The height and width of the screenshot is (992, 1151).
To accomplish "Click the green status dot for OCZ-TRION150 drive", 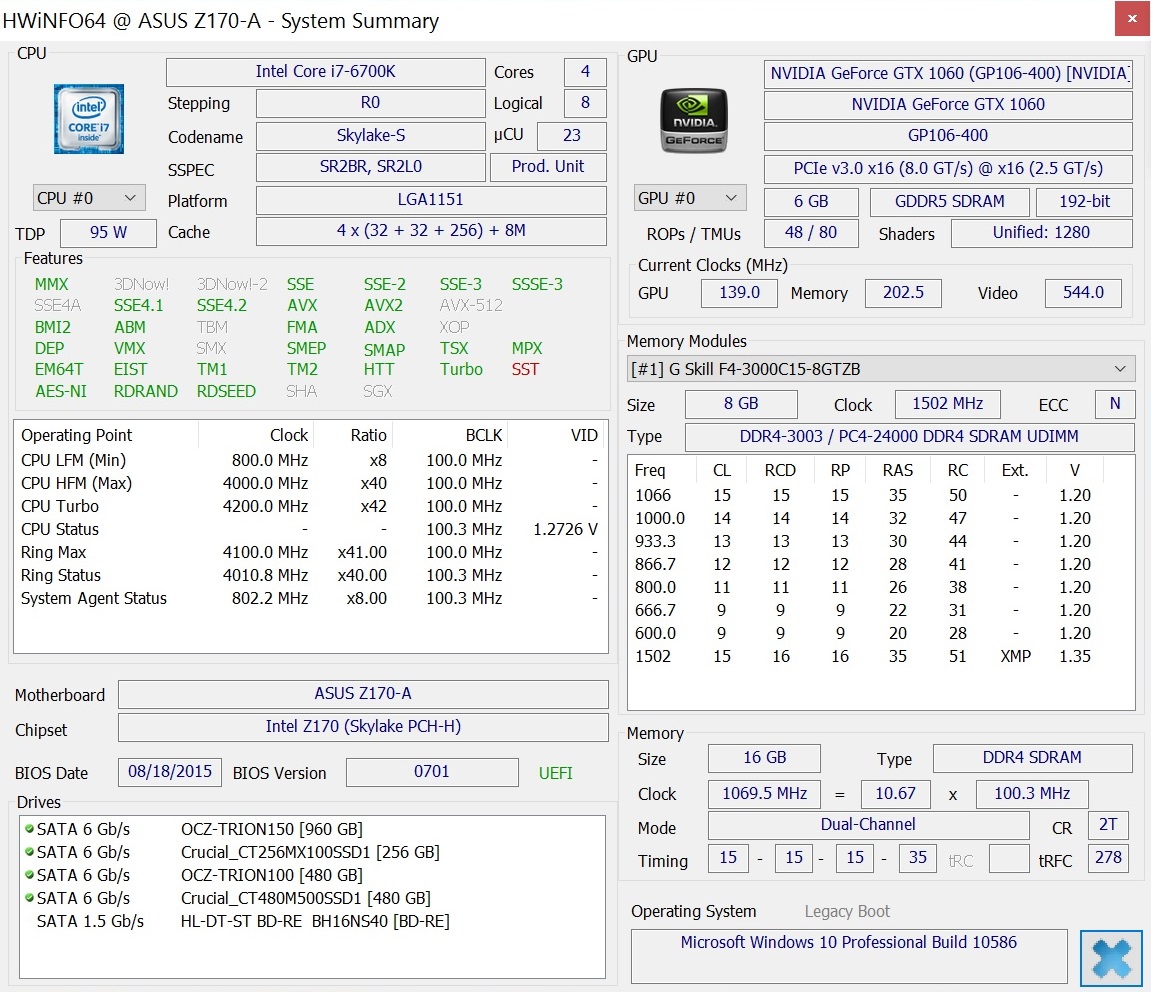I will point(29,828).
